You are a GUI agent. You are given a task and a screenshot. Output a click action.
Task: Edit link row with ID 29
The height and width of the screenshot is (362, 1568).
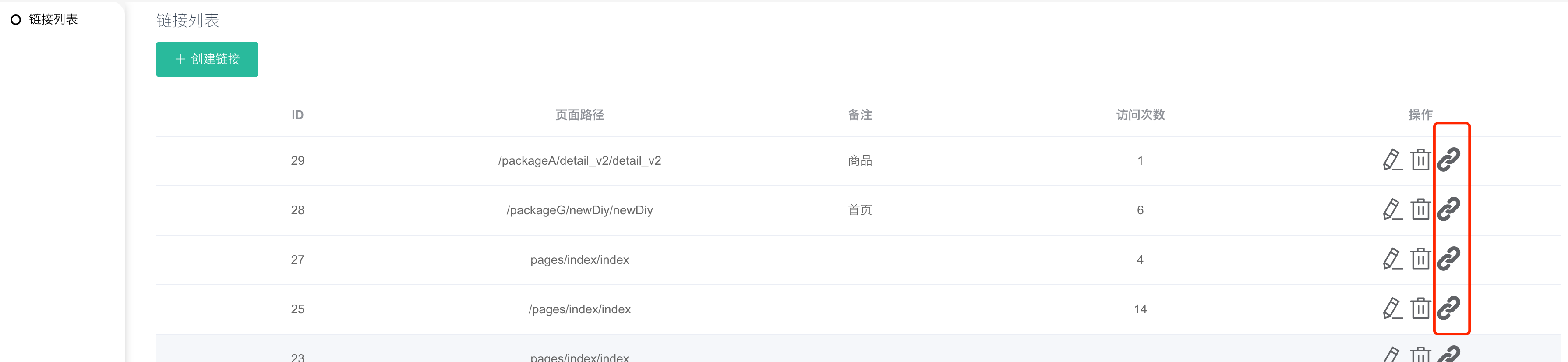pos(1392,160)
